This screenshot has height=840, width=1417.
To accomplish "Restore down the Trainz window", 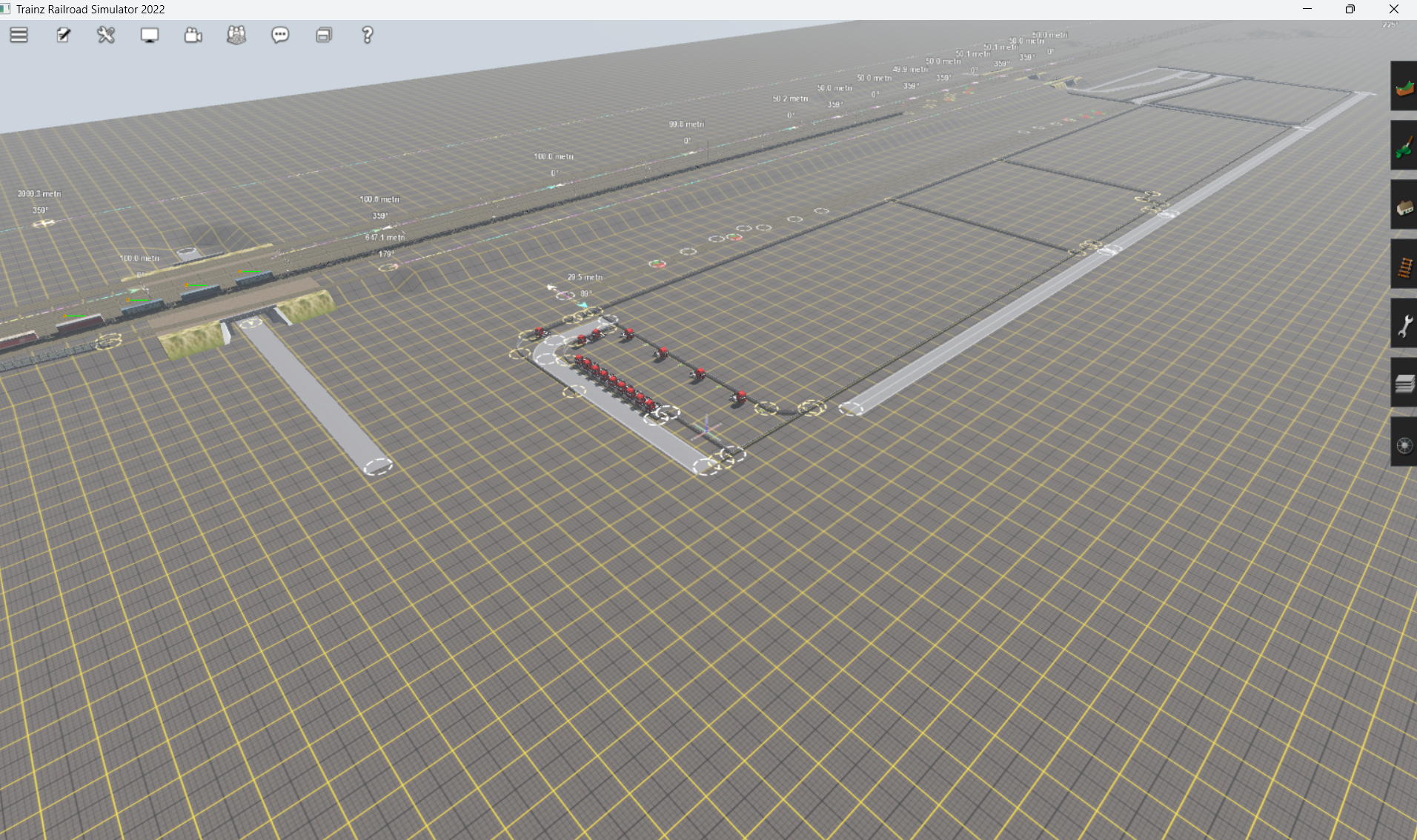I will (1350, 9).
